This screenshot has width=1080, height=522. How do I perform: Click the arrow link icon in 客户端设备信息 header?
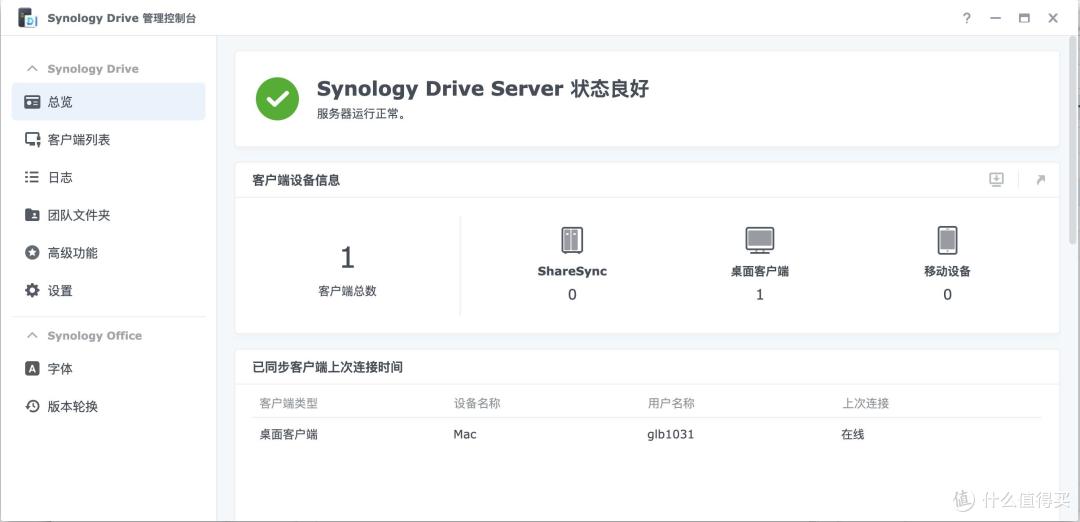click(x=1040, y=180)
